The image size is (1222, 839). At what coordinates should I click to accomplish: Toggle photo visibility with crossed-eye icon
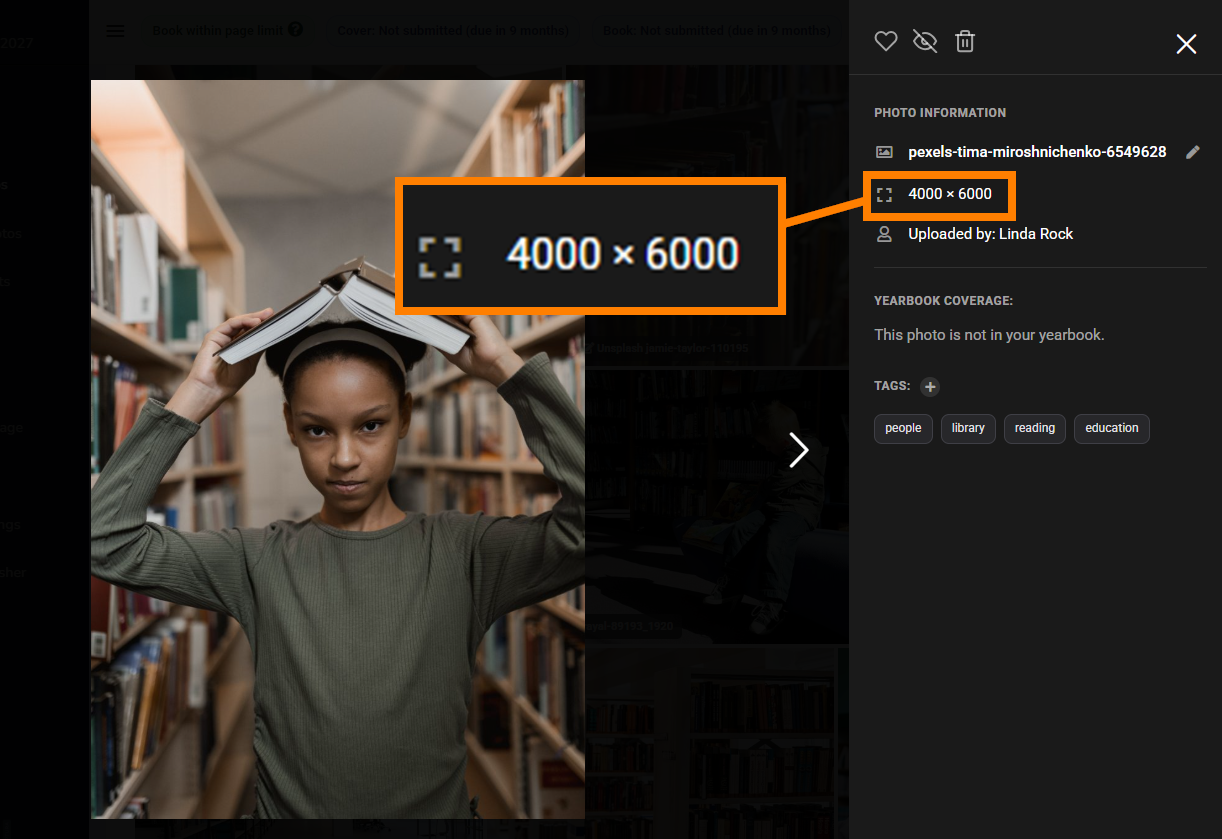[925, 41]
